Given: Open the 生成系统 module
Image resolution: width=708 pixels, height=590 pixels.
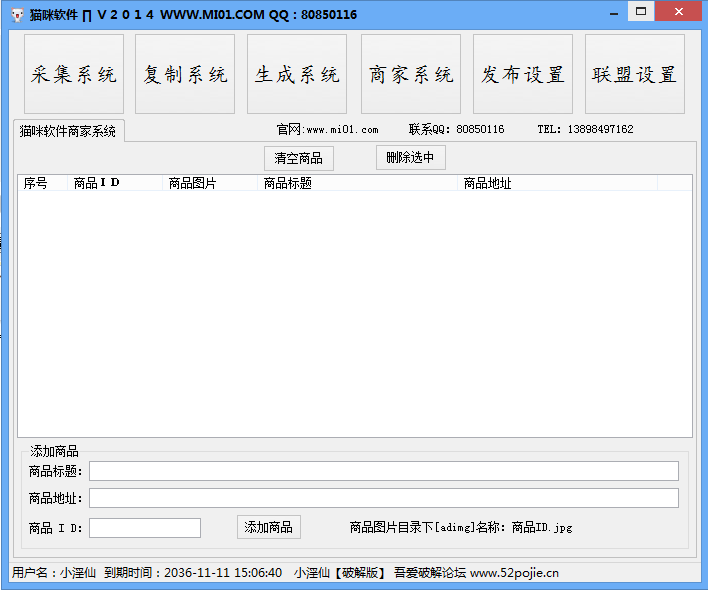Looking at the screenshot, I should click(x=297, y=75).
